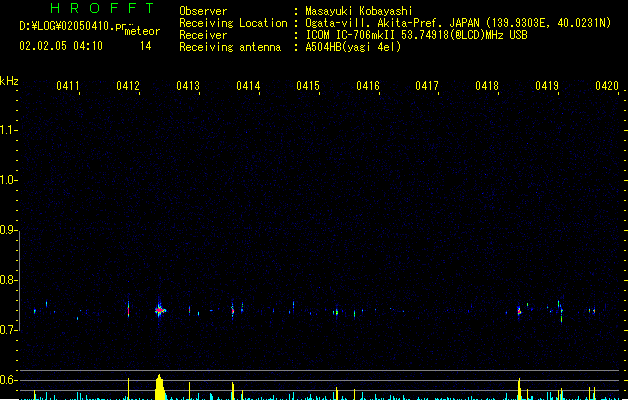
Task: Click the 0416 time marker
Action: click(368, 86)
